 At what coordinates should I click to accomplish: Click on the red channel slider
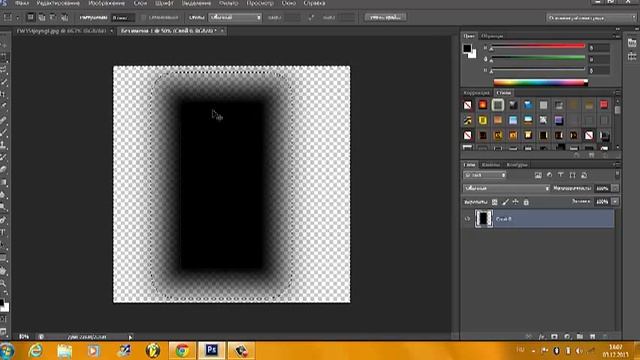coord(538,47)
